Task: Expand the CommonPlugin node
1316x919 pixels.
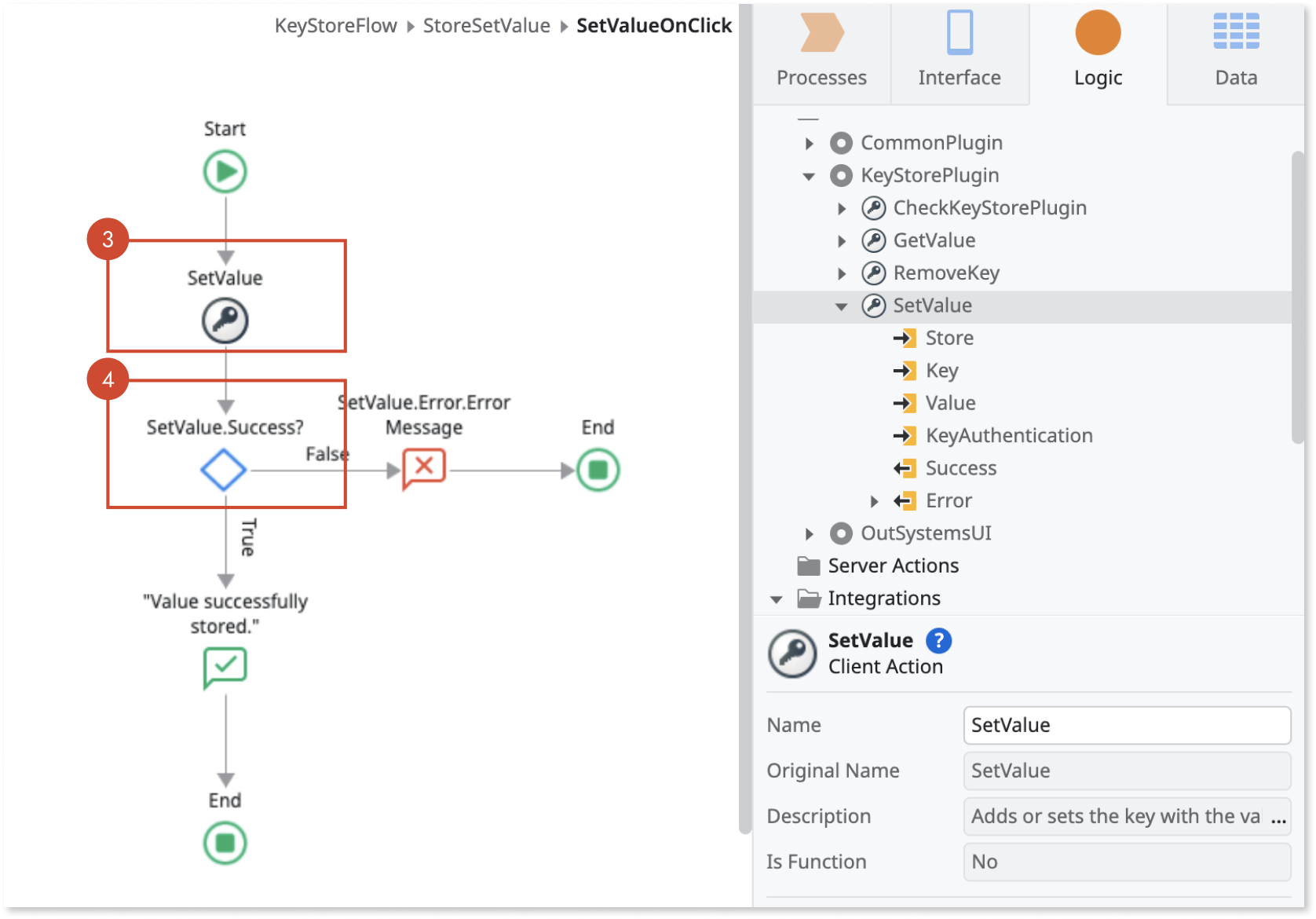Action: click(810, 143)
